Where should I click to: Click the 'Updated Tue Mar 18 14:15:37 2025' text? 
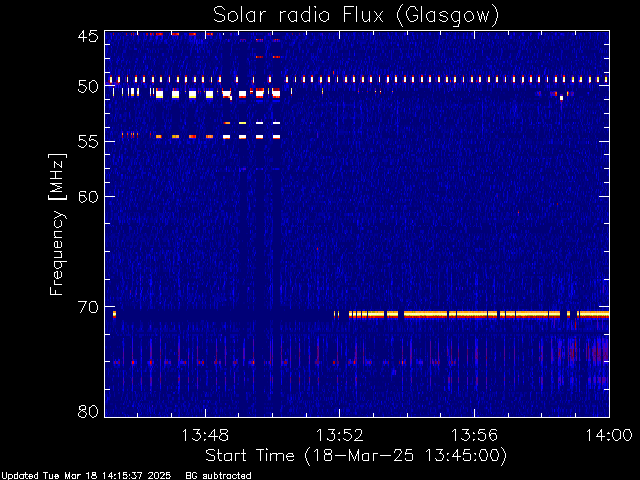pyautogui.click(x=86, y=476)
